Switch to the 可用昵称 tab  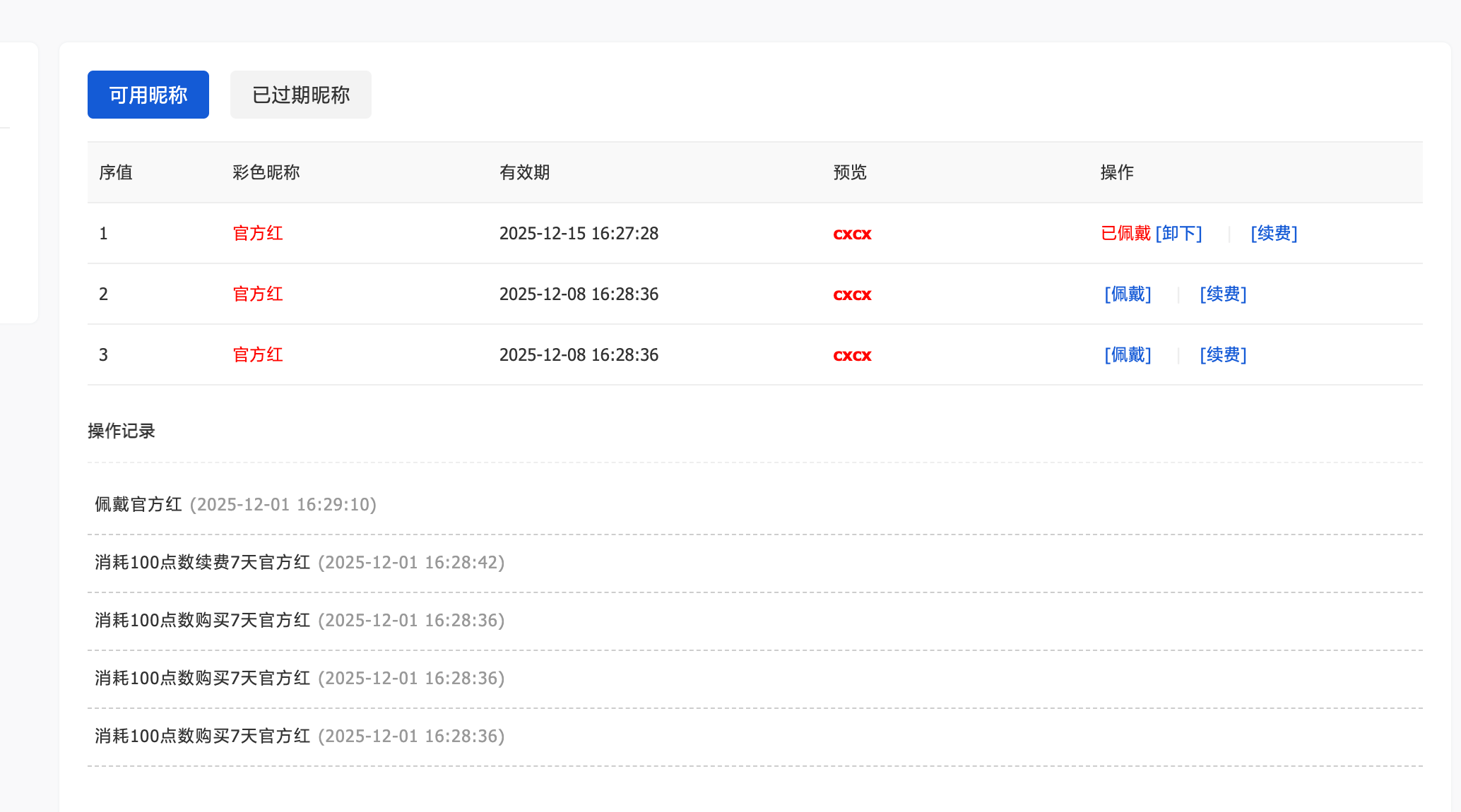point(148,95)
